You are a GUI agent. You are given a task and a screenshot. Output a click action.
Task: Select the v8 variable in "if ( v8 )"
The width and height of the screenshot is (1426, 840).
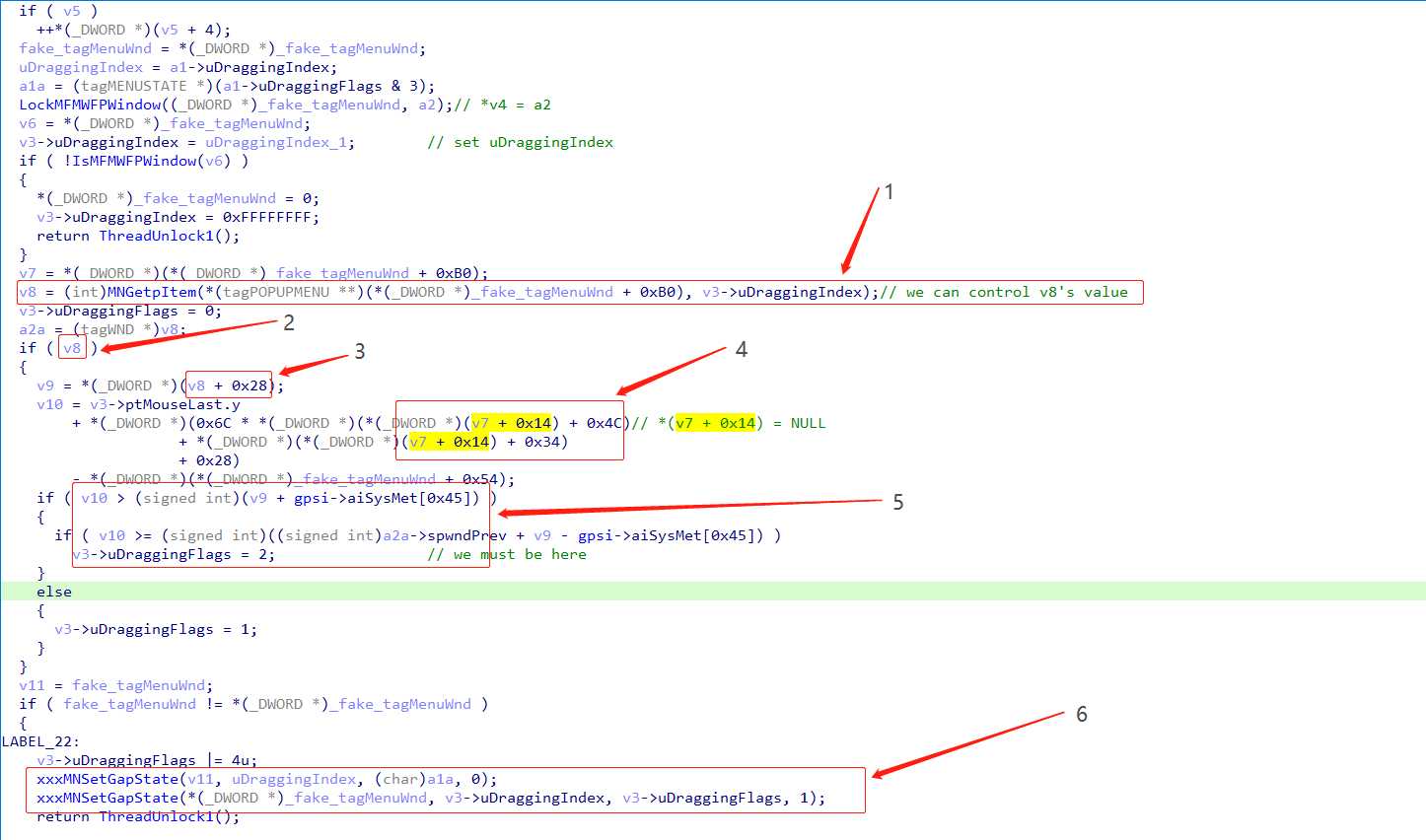72,348
